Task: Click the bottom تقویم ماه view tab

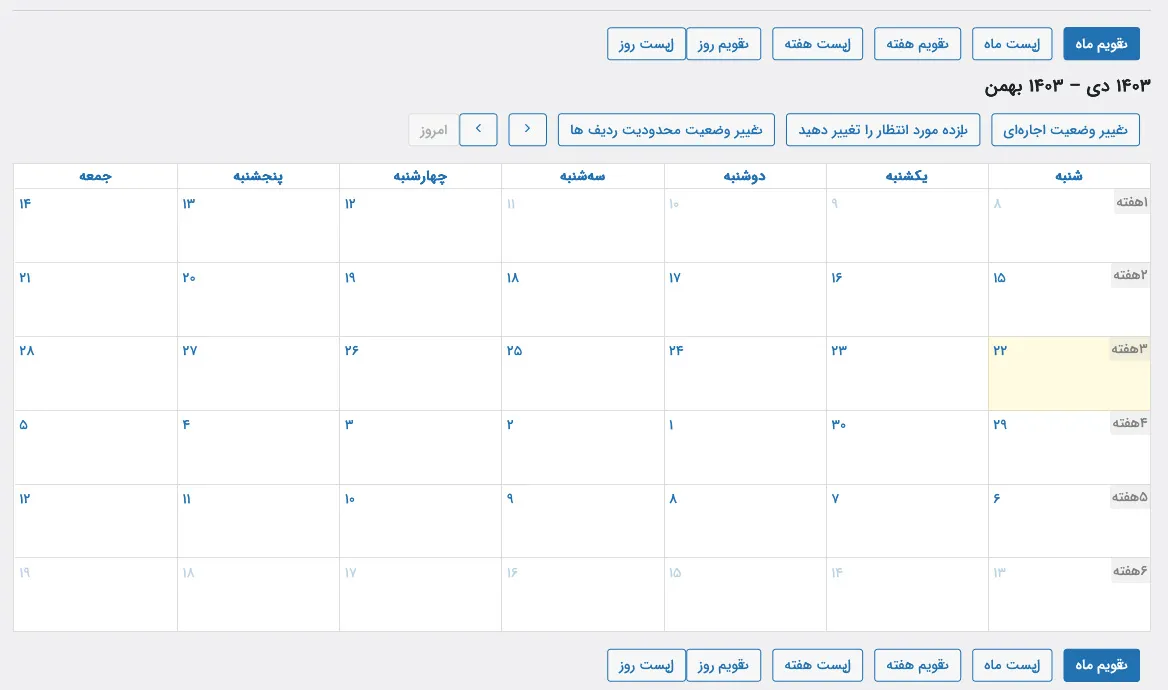Action: pyautogui.click(x=1101, y=665)
